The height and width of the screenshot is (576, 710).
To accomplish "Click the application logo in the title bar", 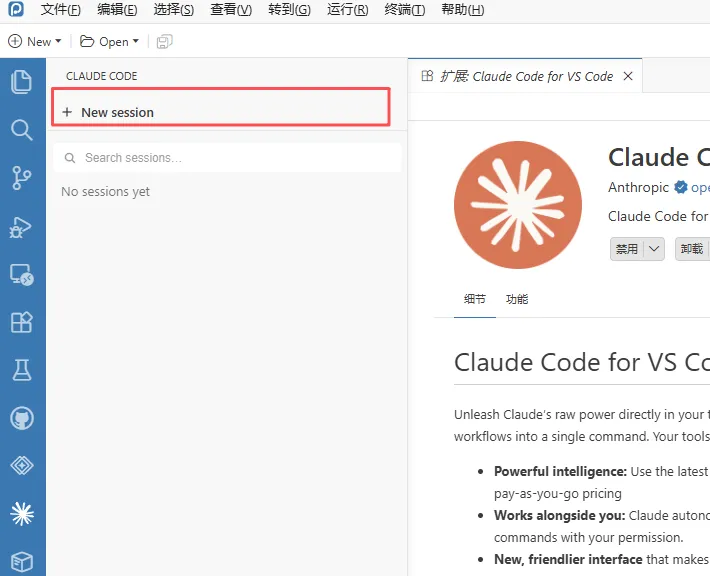I will pos(16,9).
